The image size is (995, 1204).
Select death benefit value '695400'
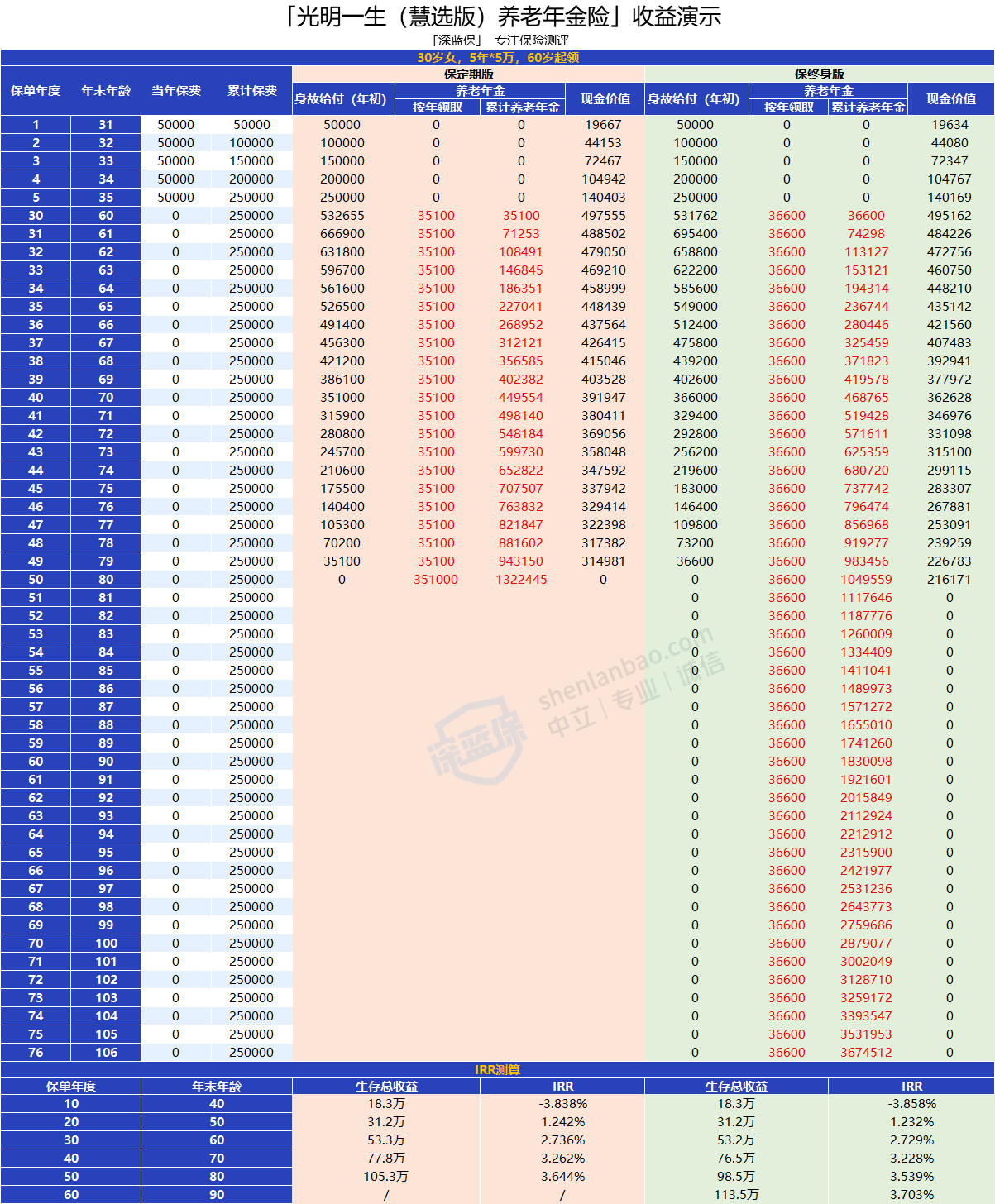click(x=696, y=234)
